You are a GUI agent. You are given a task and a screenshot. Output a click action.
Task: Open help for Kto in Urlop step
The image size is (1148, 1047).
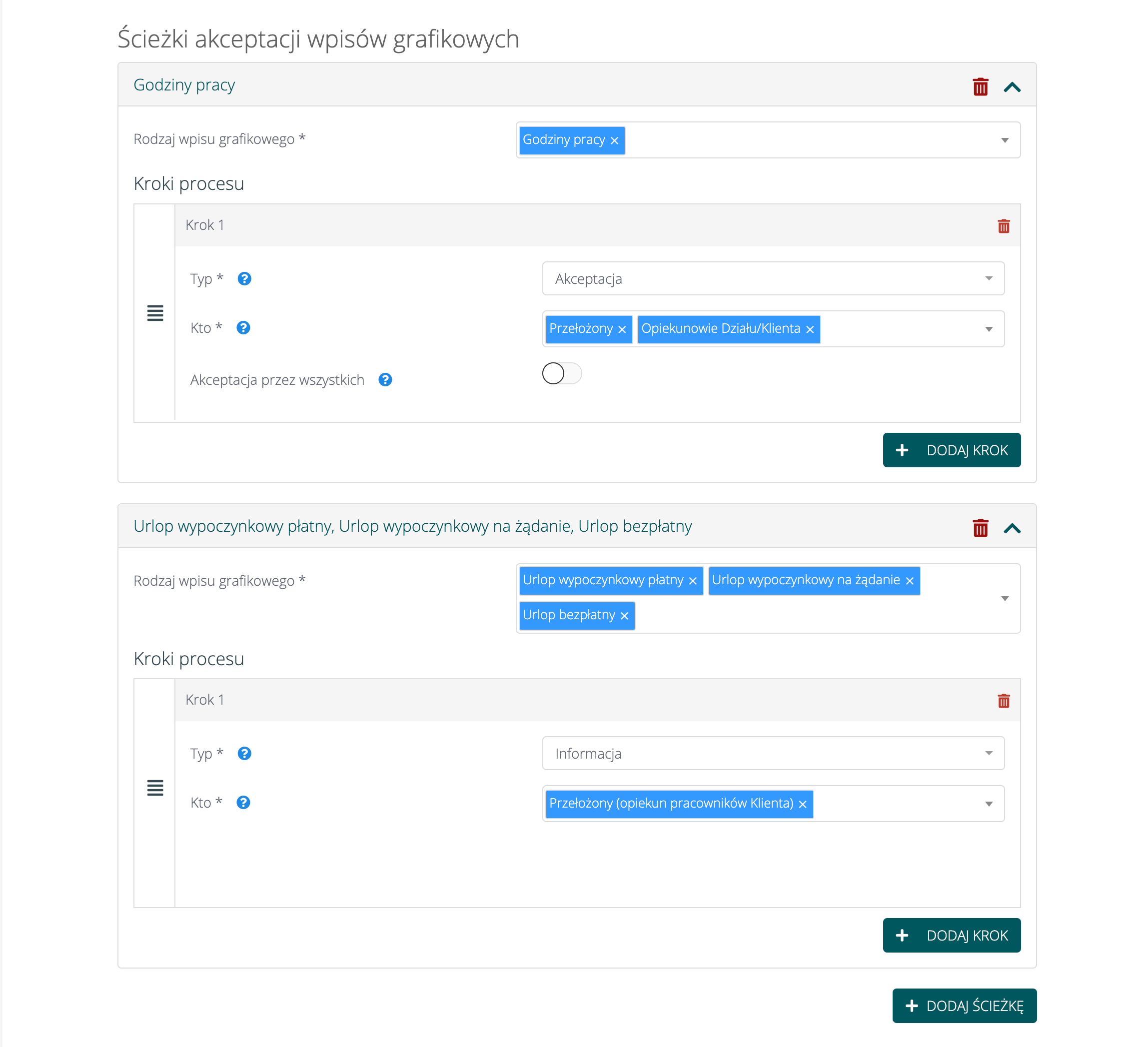[x=243, y=803]
